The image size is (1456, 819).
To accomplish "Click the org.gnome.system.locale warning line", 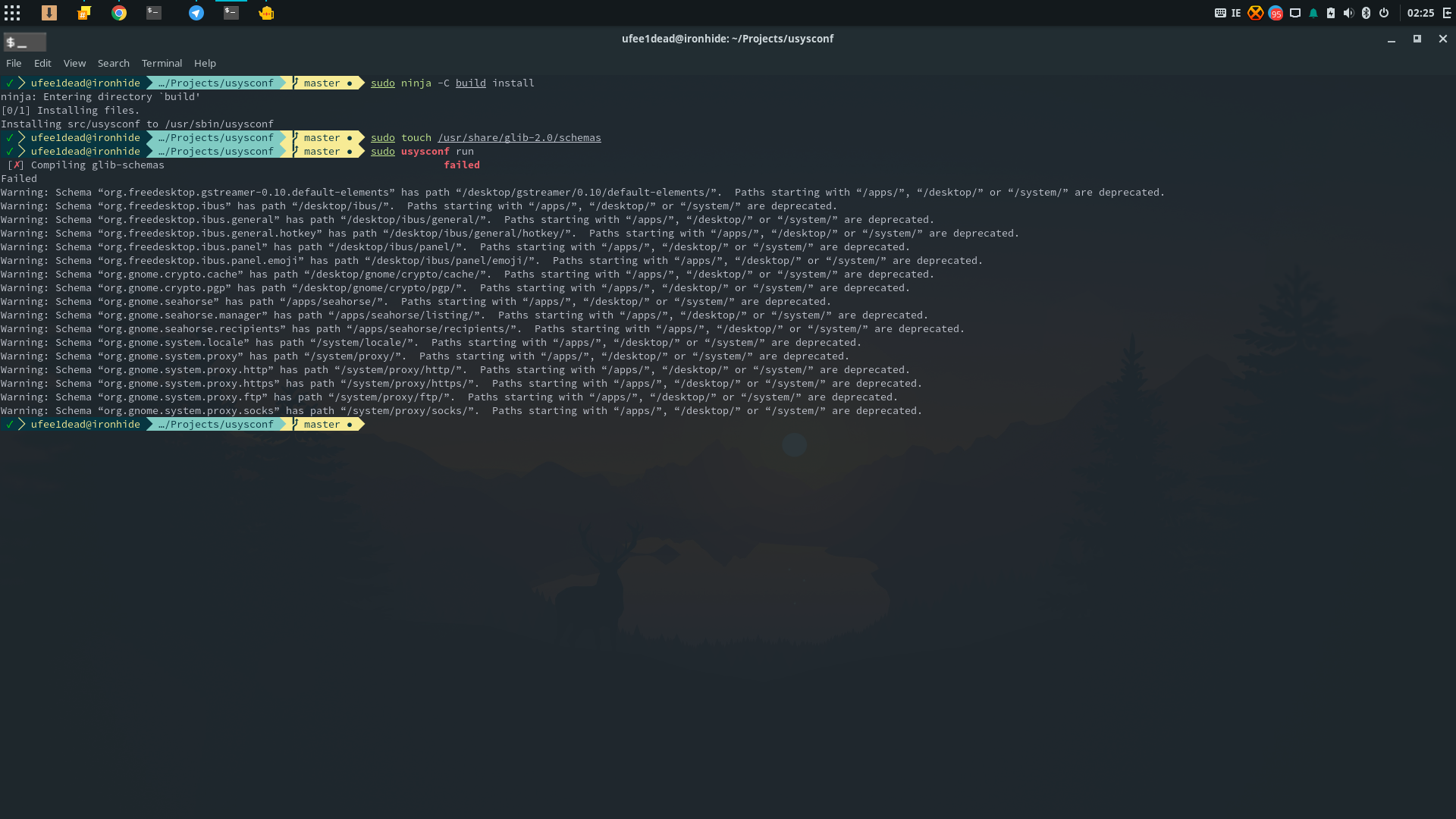I will click(431, 342).
